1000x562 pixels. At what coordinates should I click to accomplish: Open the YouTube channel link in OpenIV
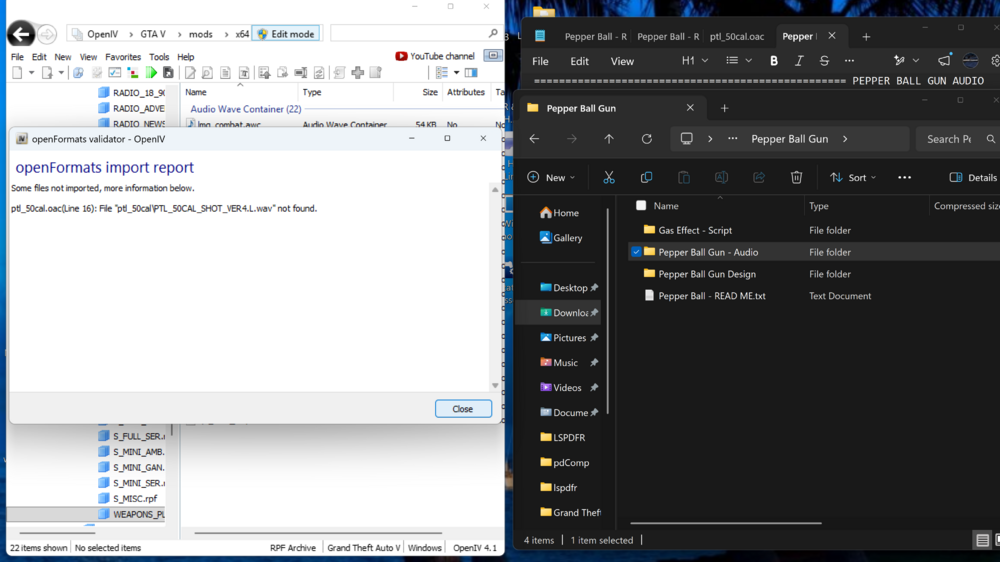pyautogui.click(x=435, y=56)
